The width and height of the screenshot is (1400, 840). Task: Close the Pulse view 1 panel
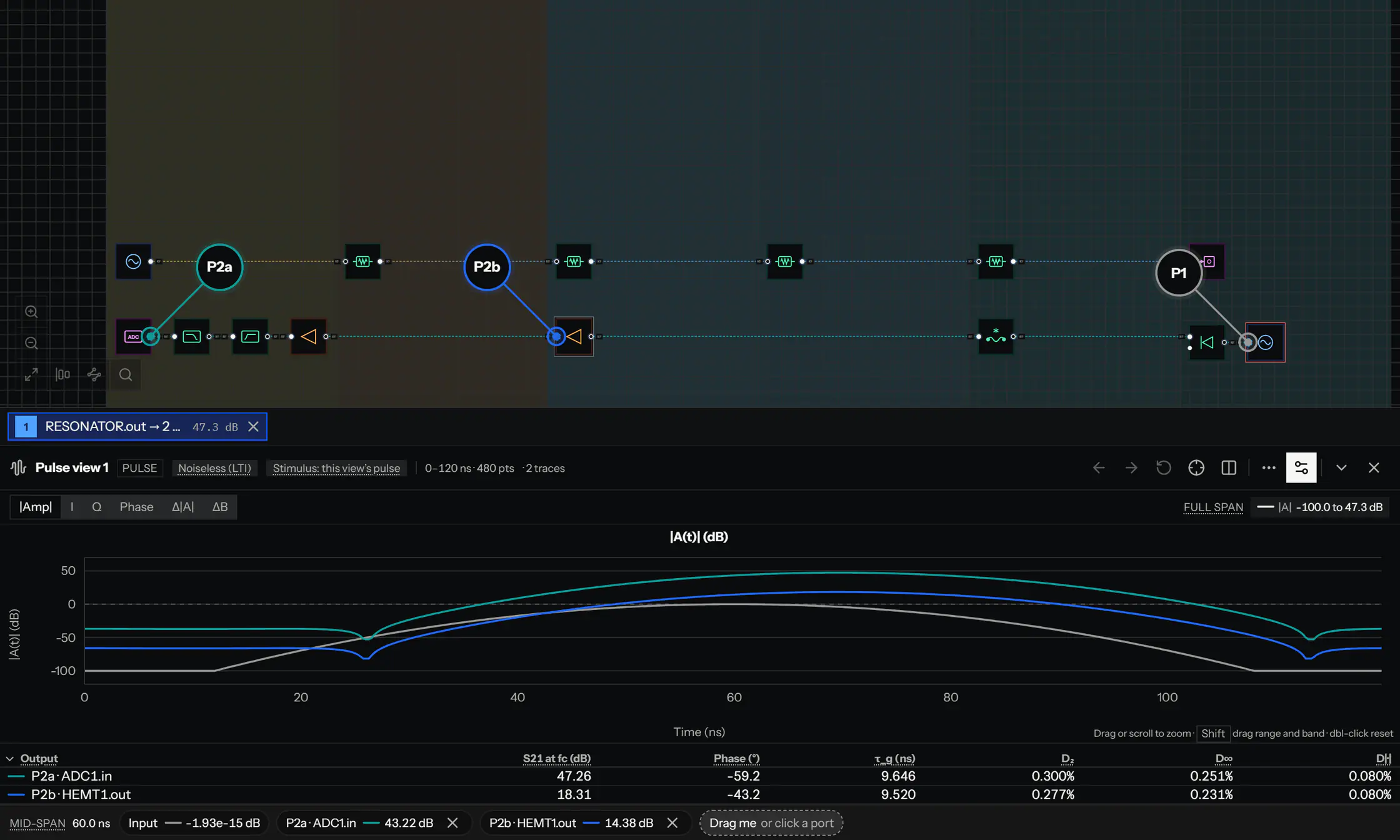pyautogui.click(x=1374, y=467)
